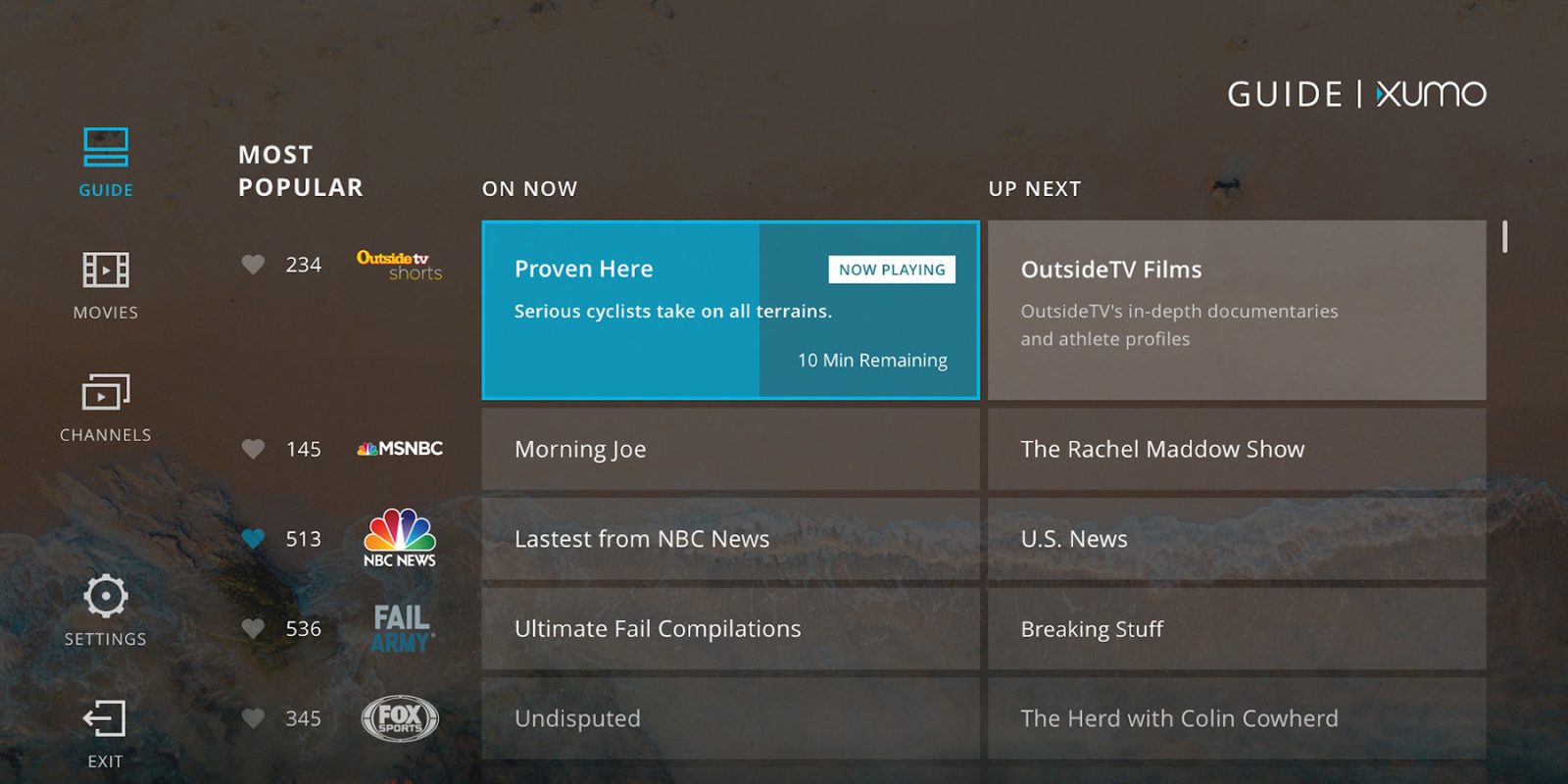Select the Outside TV Shorts channel logo

[400, 265]
